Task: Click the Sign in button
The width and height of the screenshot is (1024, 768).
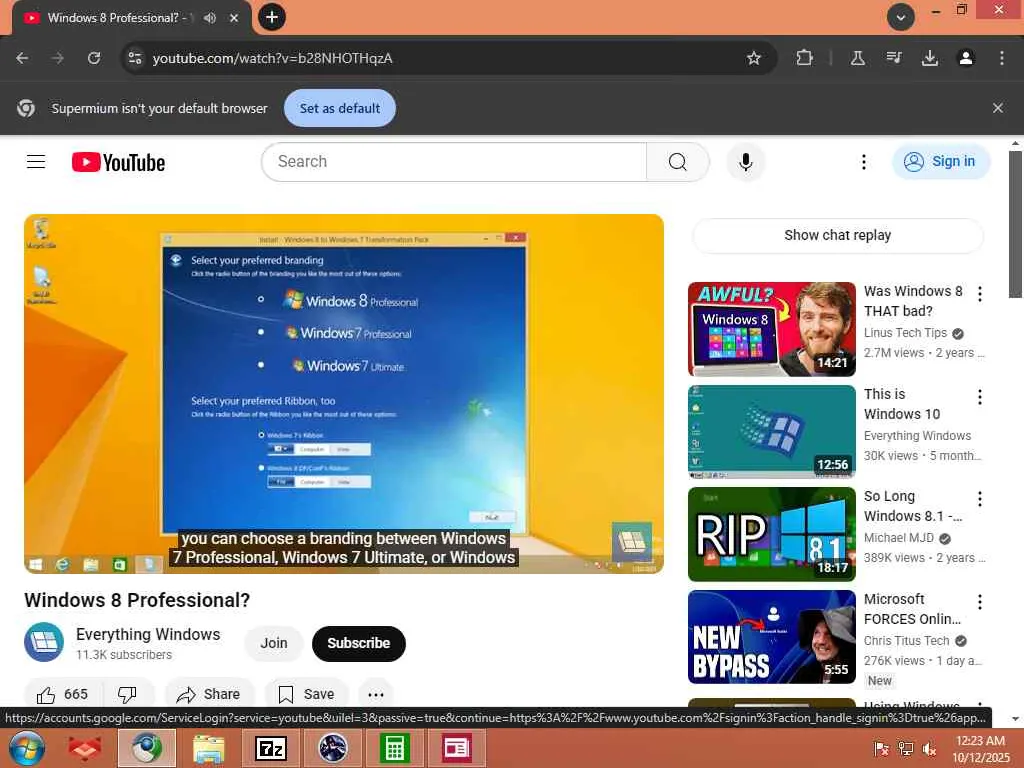Action: pos(940,161)
